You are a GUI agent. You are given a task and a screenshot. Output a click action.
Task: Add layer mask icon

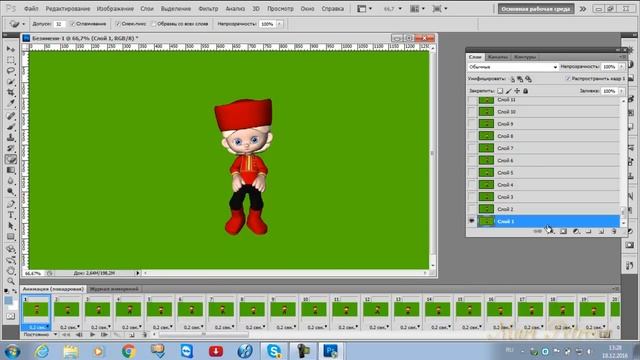pos(563,231)
